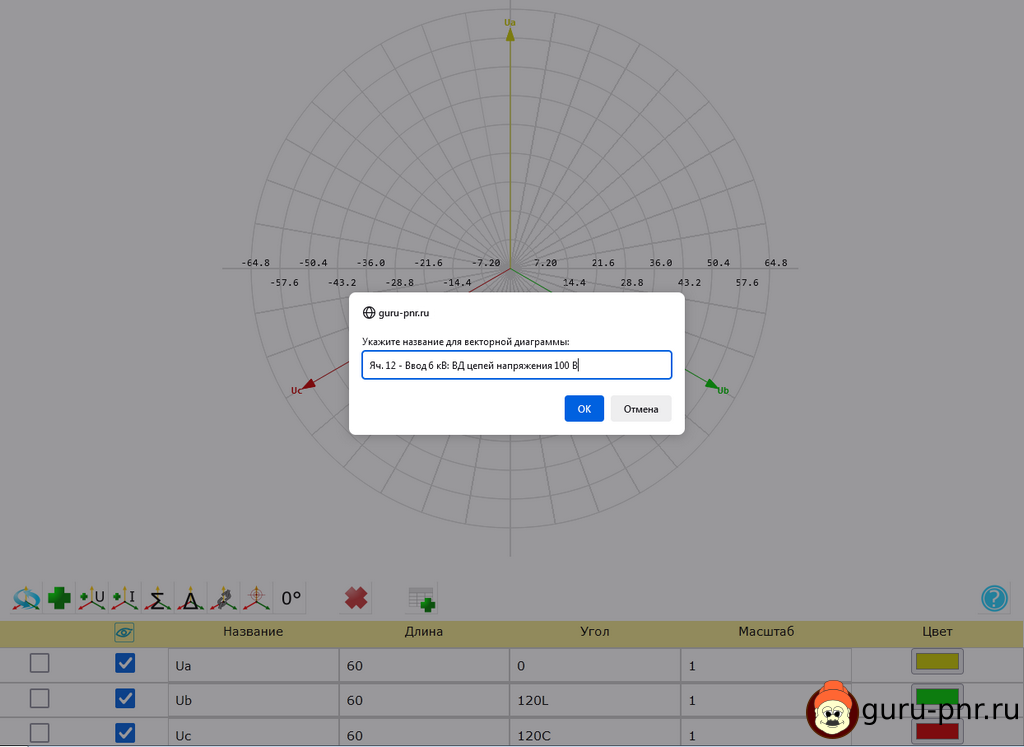The width and height of the screenshot is (1024, 747).
Task: Click the angle cell 120L in row Ub
Action: tap(595, 700)
